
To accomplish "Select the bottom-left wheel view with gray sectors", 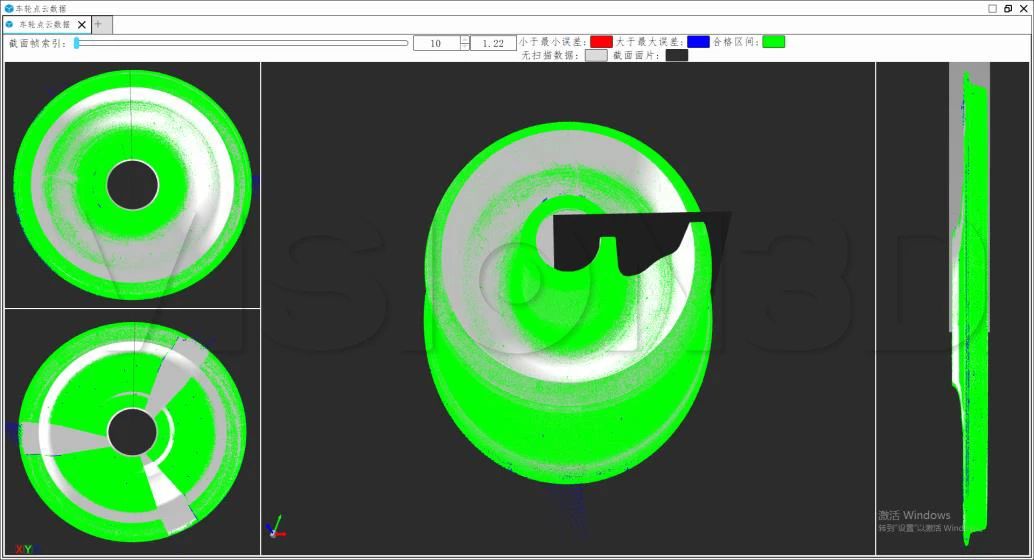I will (x=132, y=432).
